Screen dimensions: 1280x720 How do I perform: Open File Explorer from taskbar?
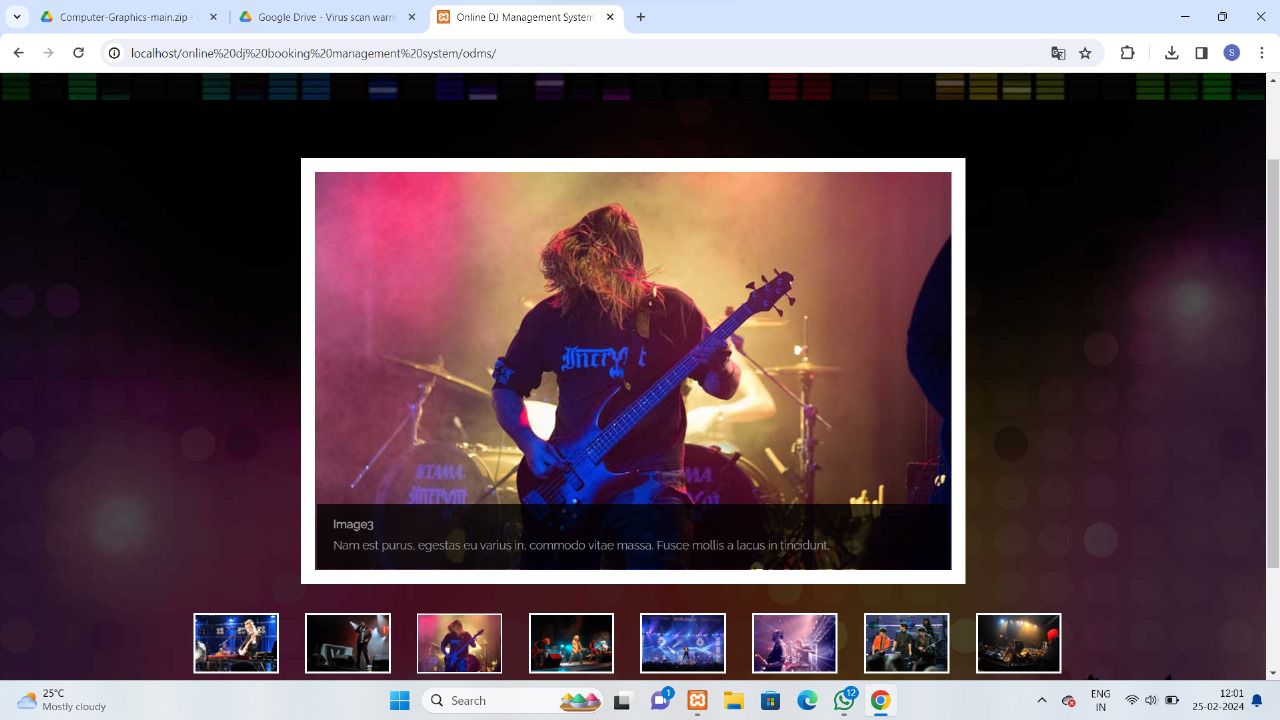[x=734, y=701]
